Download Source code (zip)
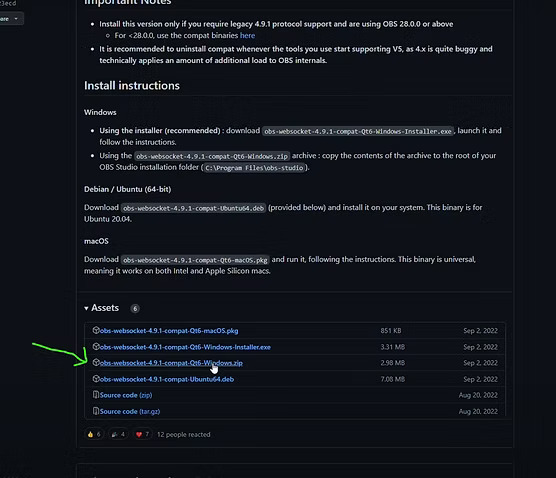 pyautogui.click(x=126, y=395)
